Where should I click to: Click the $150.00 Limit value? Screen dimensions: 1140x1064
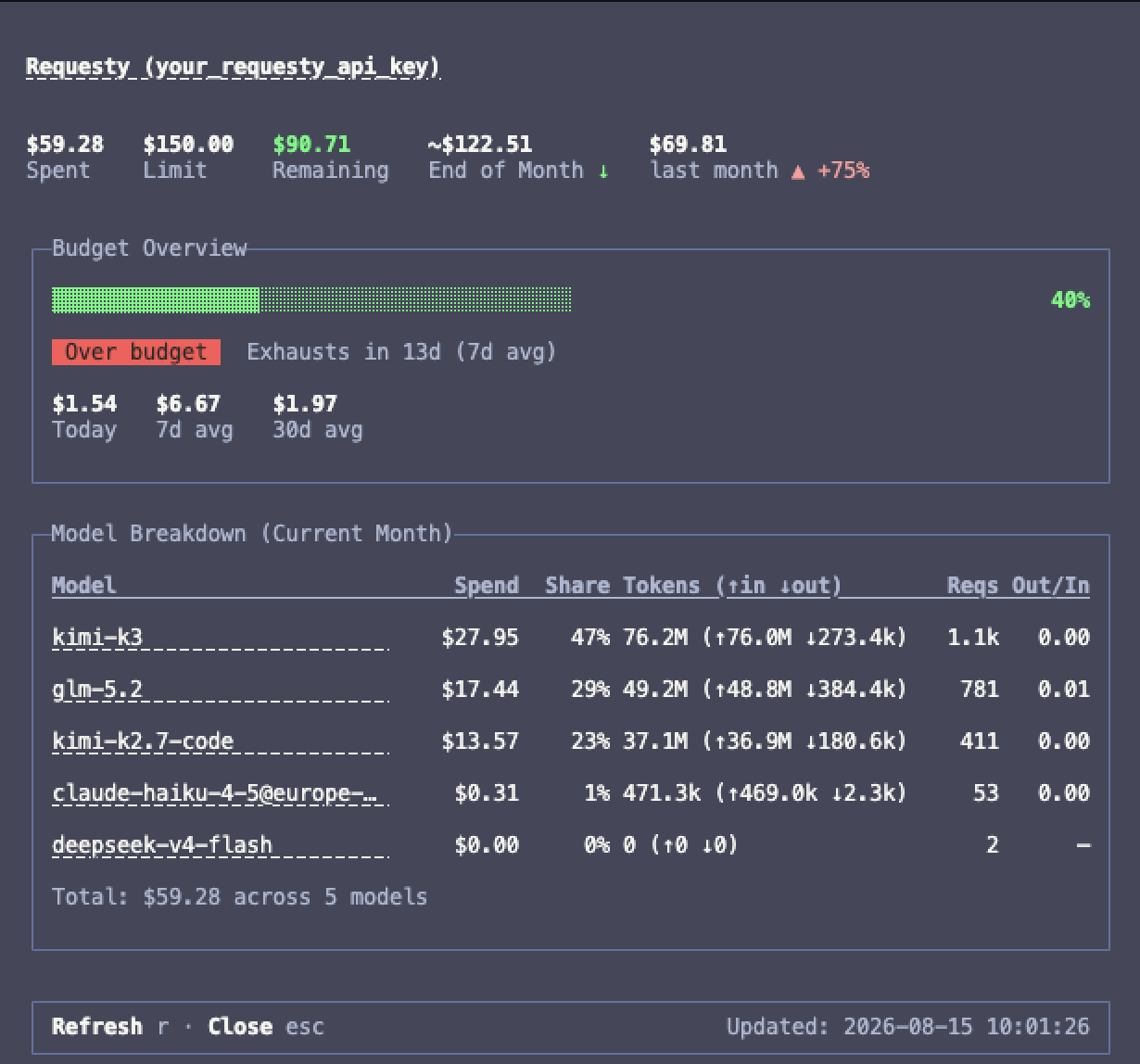coord(188,144)
